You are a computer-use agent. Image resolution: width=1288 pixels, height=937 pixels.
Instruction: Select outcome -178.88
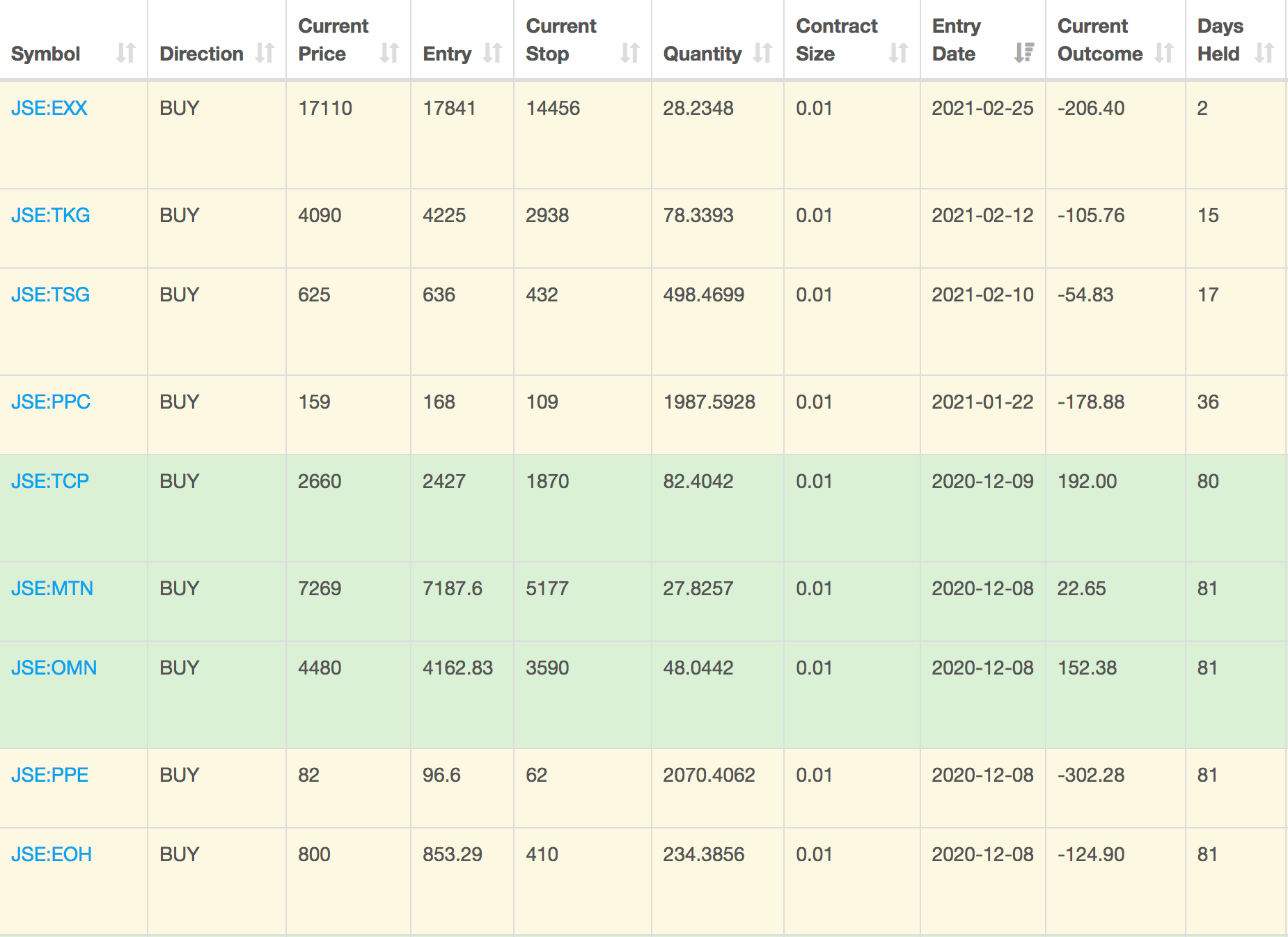point(1091,402)
